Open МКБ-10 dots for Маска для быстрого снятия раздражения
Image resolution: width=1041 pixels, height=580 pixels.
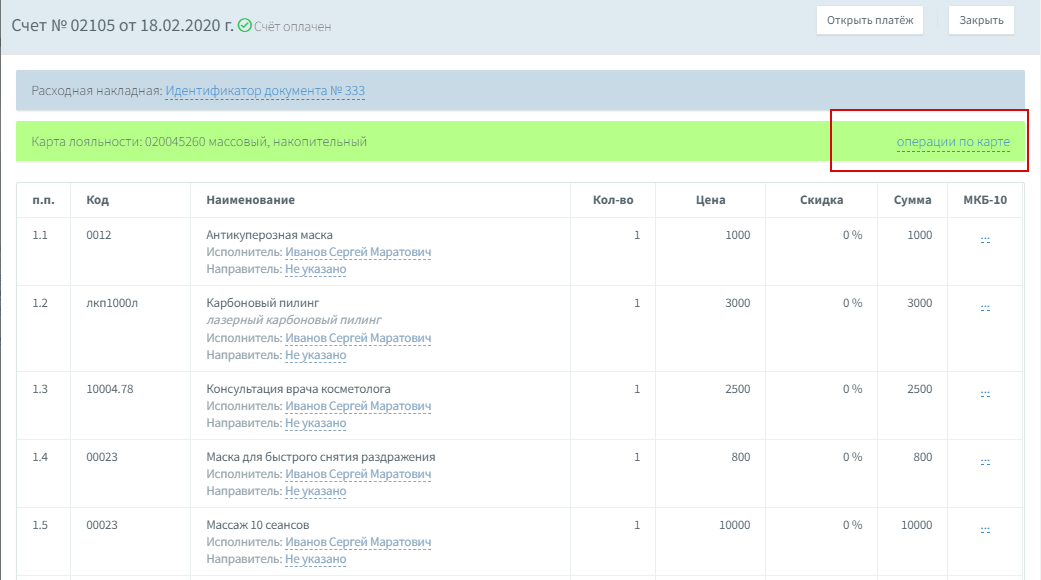[x=985, y=461]
